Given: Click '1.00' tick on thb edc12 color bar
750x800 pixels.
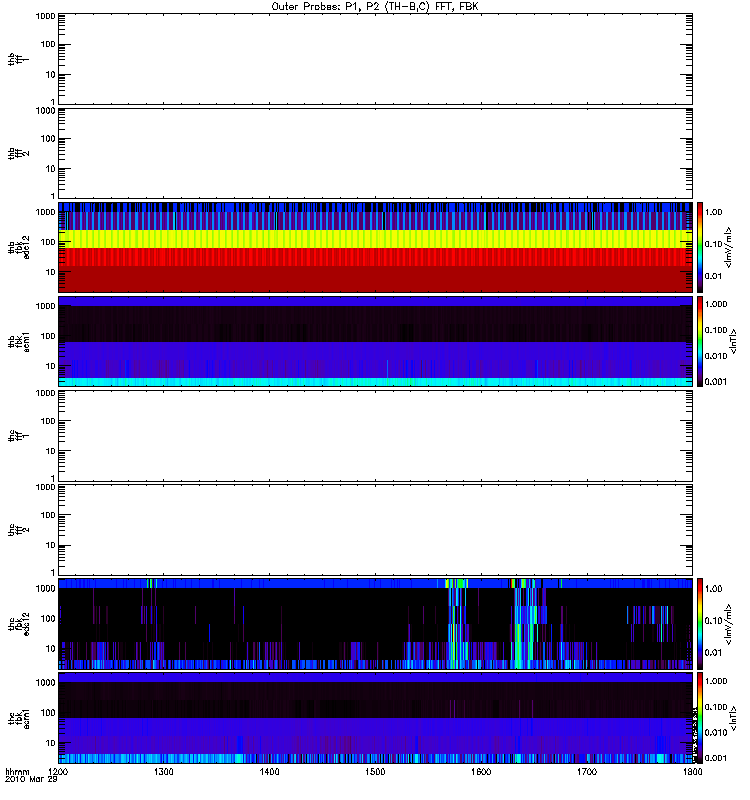Looking at the screenshot, I should coord(713,212).
